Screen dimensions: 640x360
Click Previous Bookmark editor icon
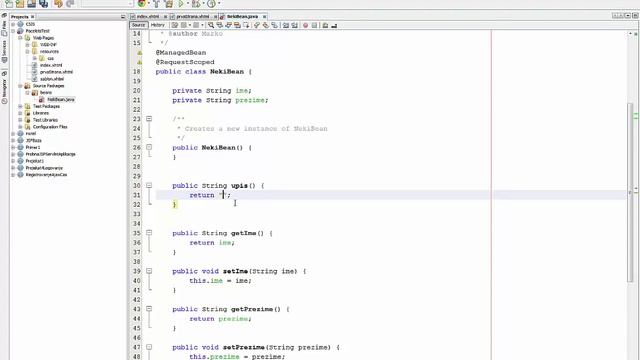[257, 25]
